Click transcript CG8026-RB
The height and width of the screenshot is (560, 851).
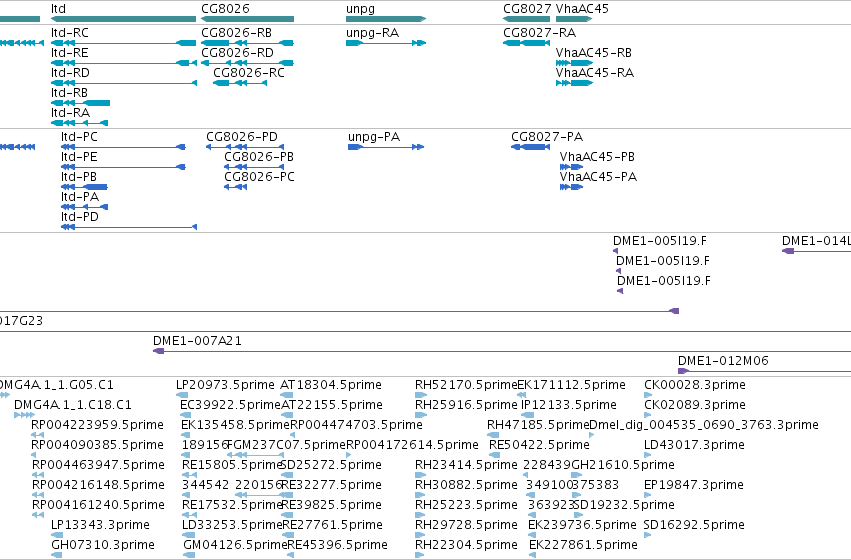pos(236,33)
